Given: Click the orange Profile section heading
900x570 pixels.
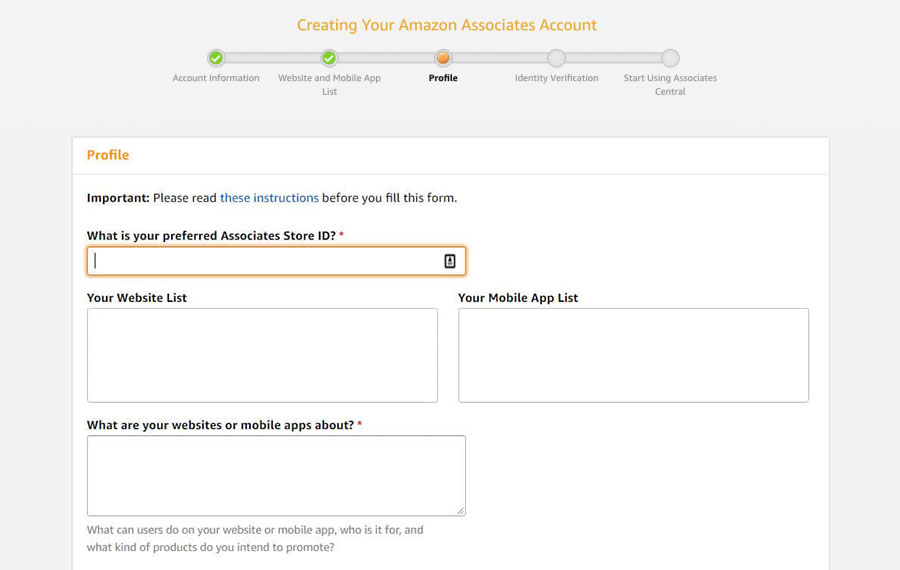Looking at the screenshot, I should 108,155.
